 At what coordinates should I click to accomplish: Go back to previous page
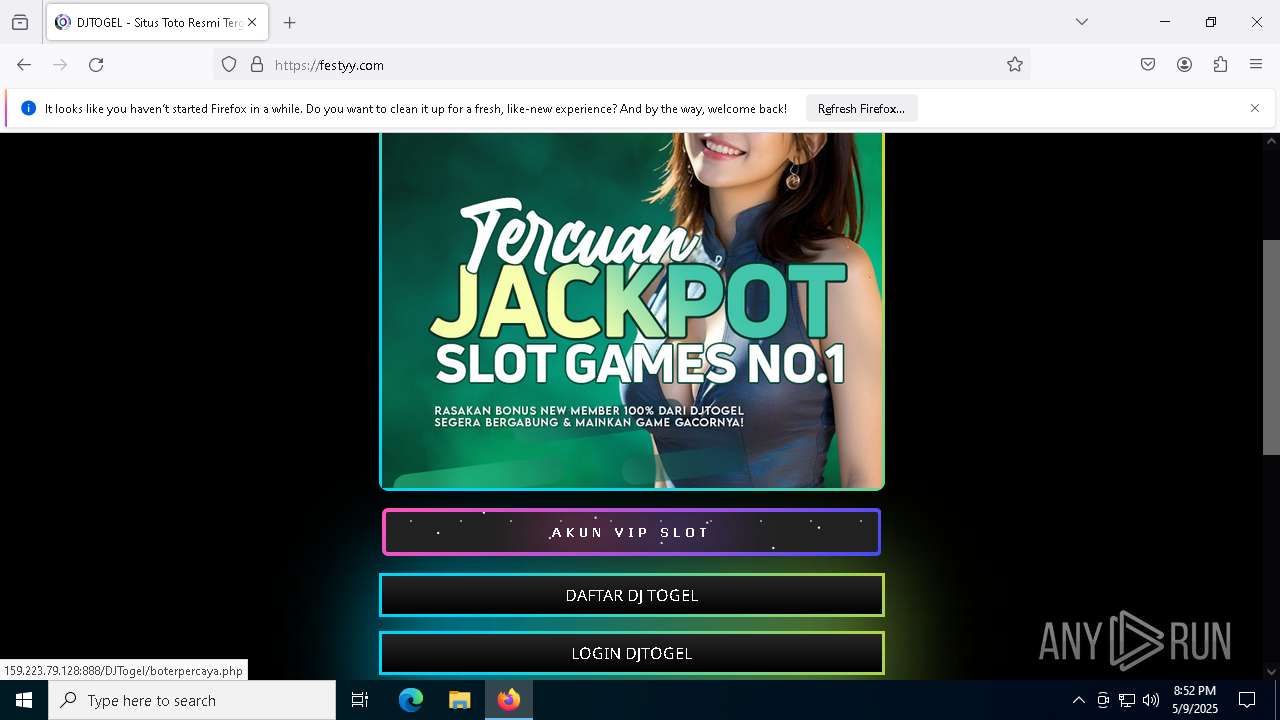[x=24, y=65]
